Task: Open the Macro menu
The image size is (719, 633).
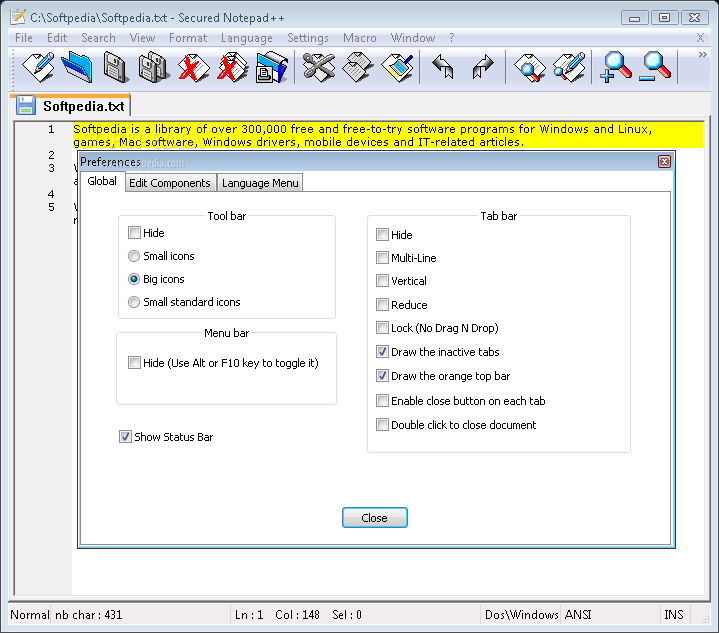Action: [360, 38]
